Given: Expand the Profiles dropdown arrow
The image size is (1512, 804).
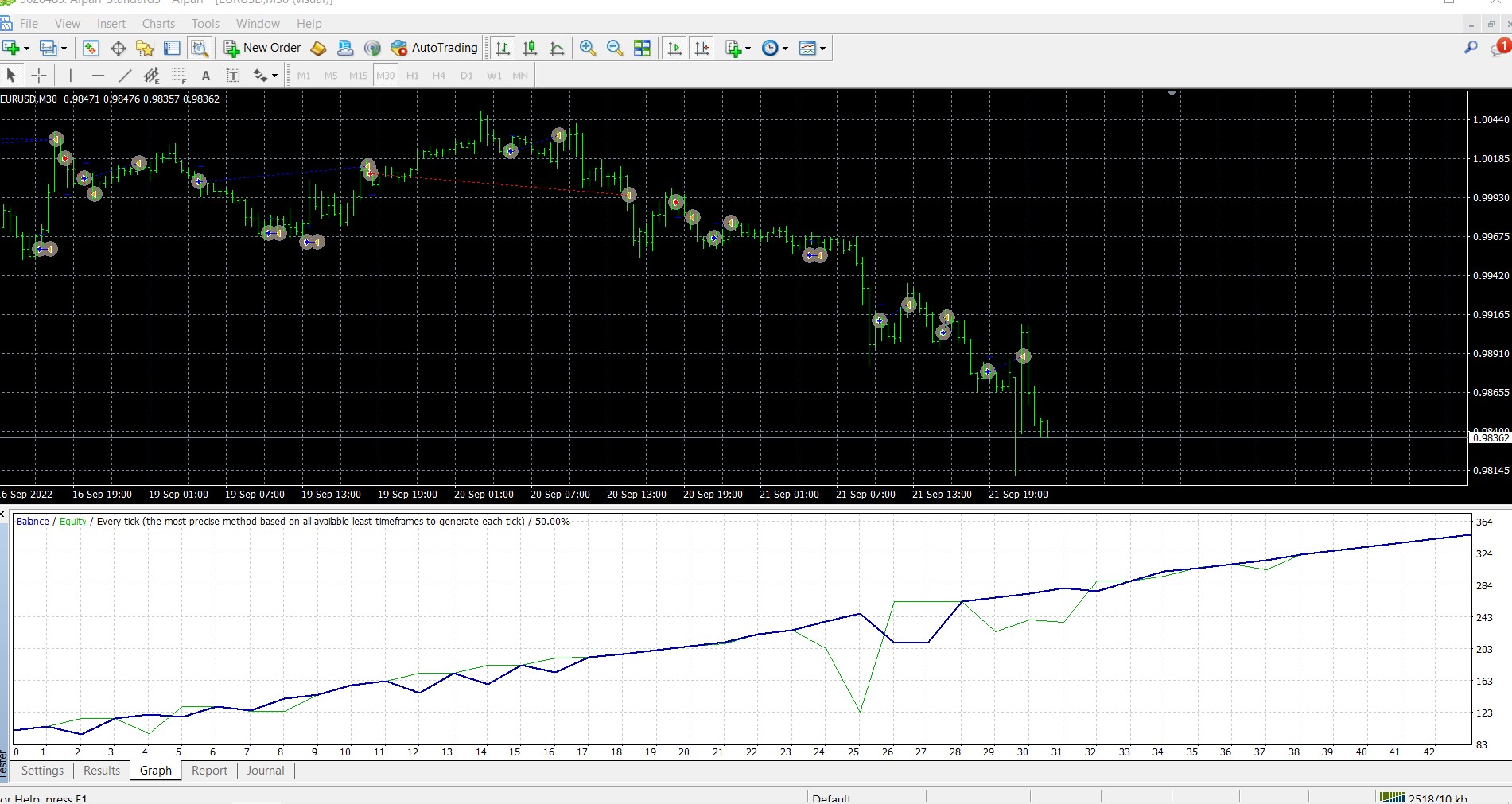Looking at the screenshot, I should point(64,49).
